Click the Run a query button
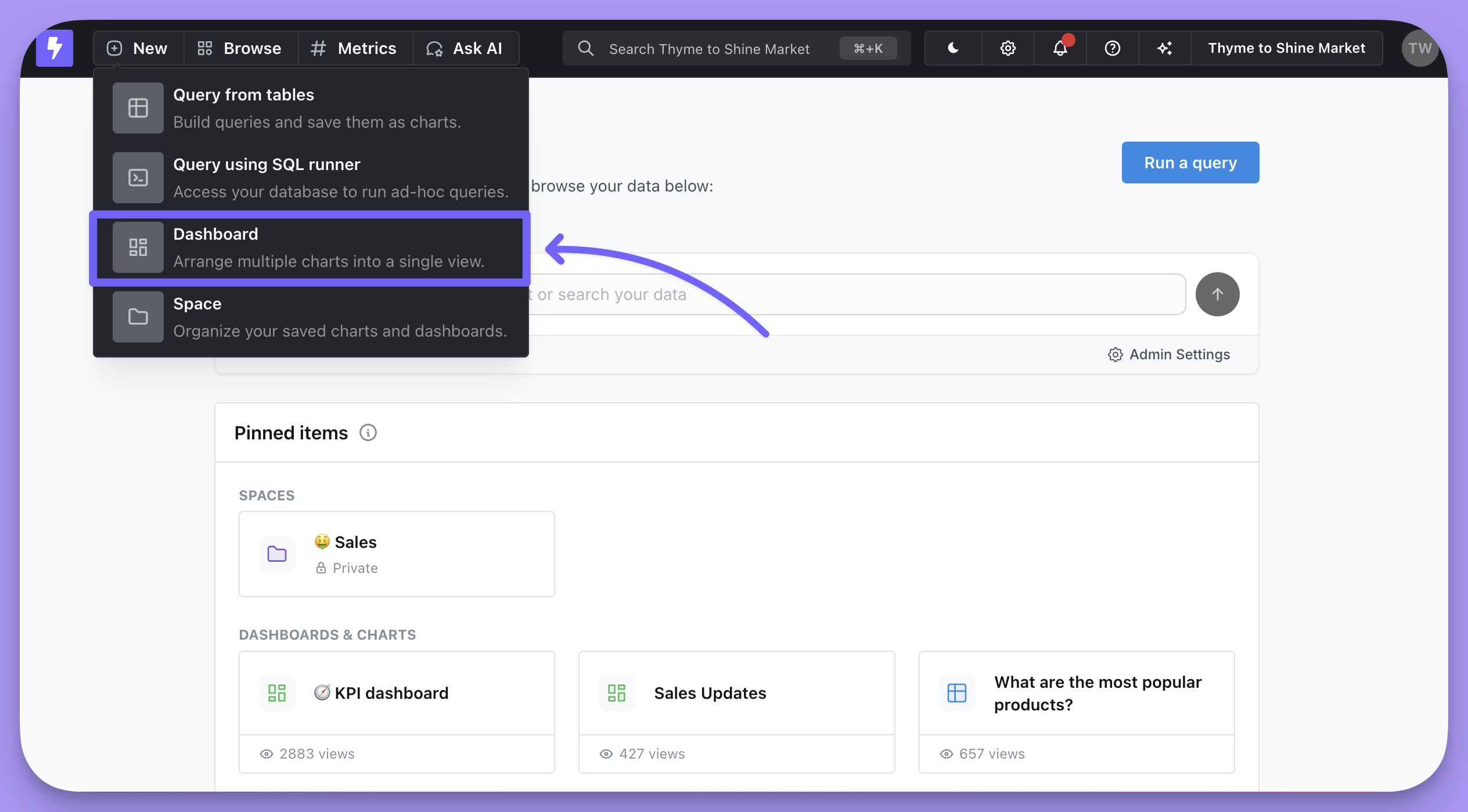The height and width of the screenshot is (812, 1468). [1190, 163]
